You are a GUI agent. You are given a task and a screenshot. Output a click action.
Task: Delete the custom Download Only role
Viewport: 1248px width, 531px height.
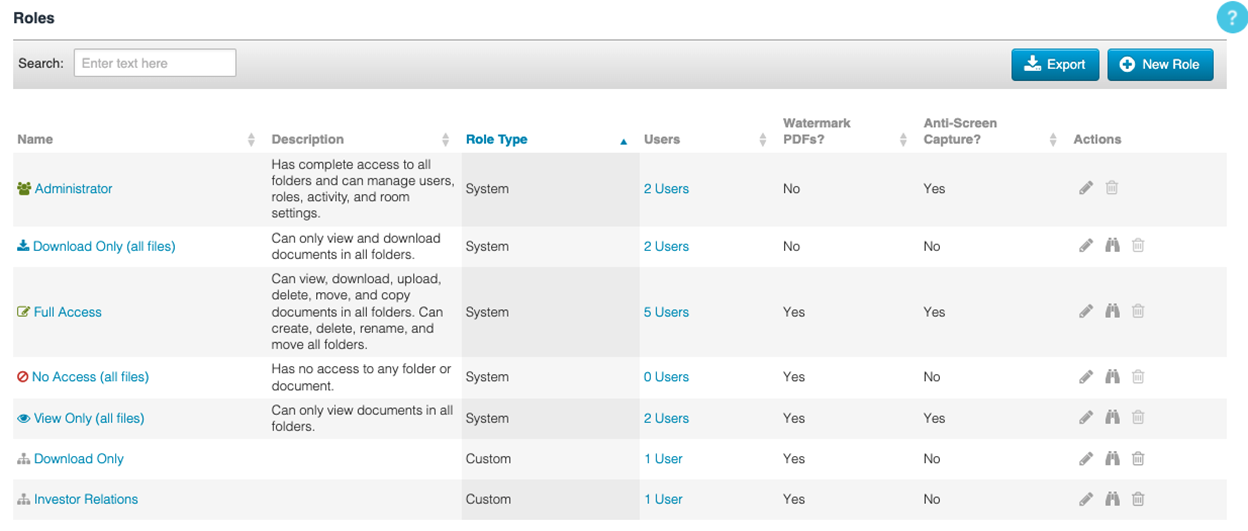point(1138,459)
